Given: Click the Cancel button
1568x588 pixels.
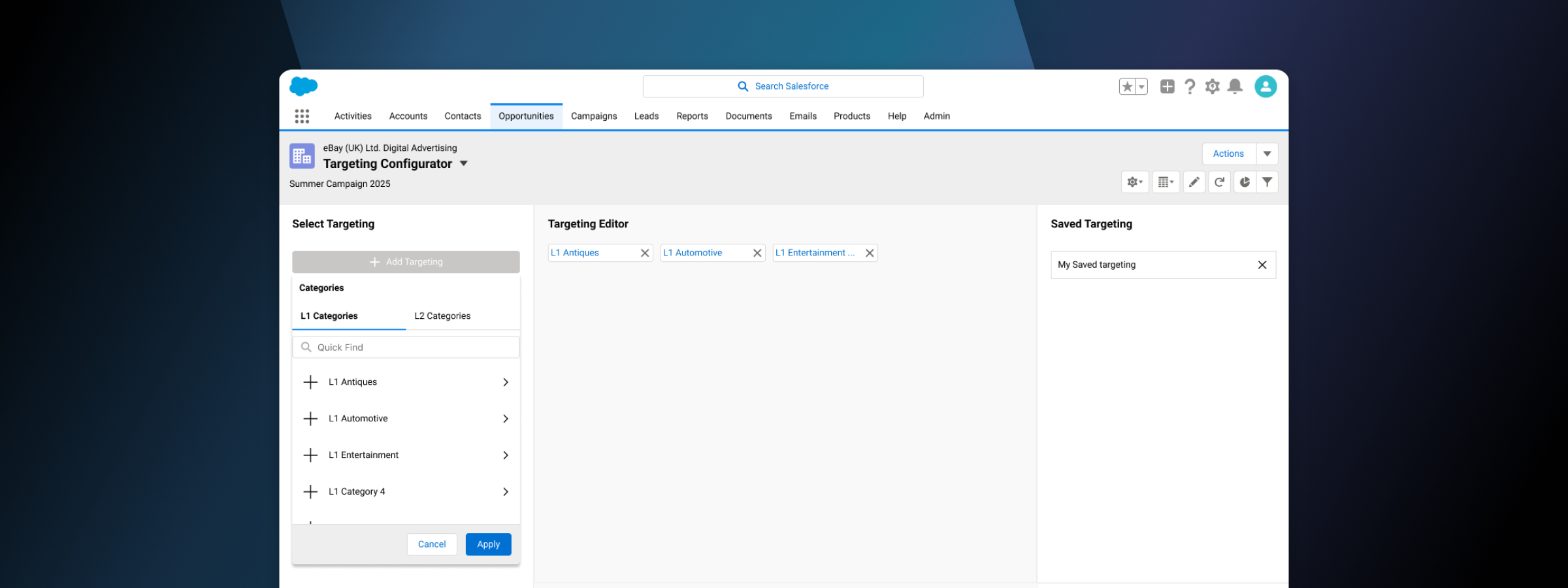Looking at the screenshot, I should point(432,544).
